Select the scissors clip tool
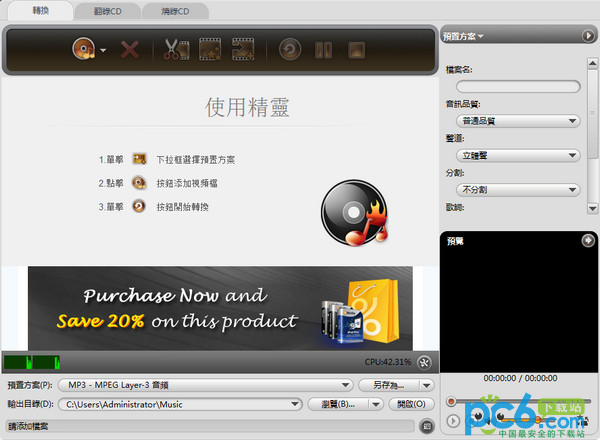Image resolution: width=600 pixels, height=440 pixels. tap(176, 49)
